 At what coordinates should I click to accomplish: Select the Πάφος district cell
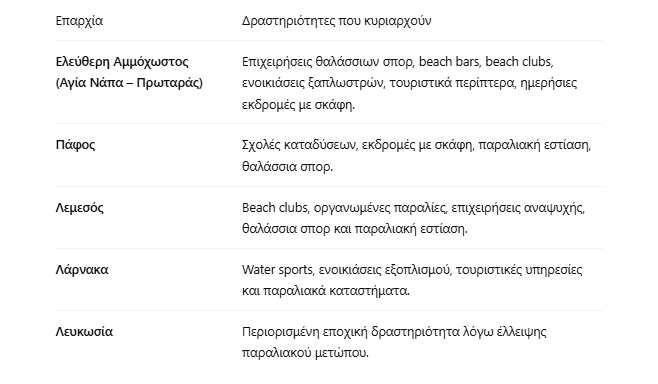pyautogui.click(x=75, y=145)
